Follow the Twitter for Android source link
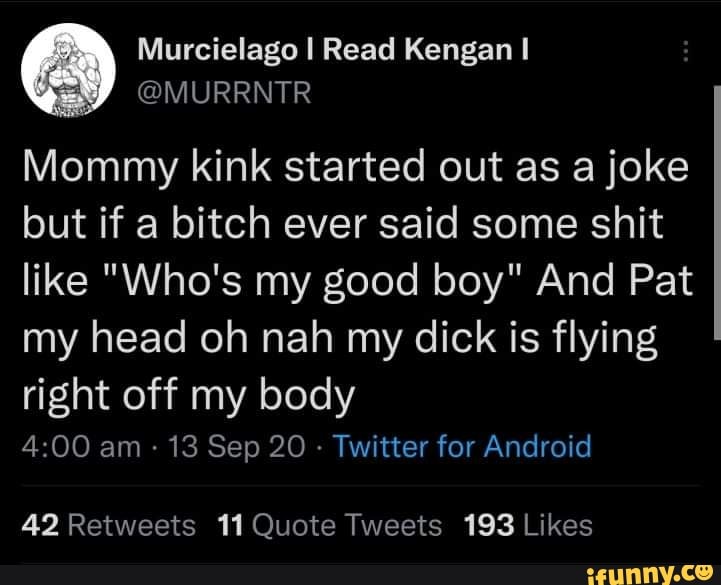Image resolution: width=721 pixels, height=585 pixels. [x=462, y=446]
